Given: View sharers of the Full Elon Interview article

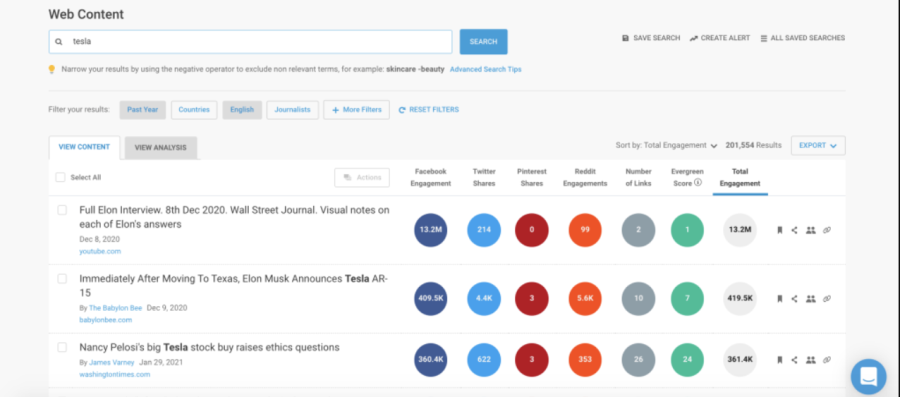Looking at the screenshot, I should click(810, 230).
